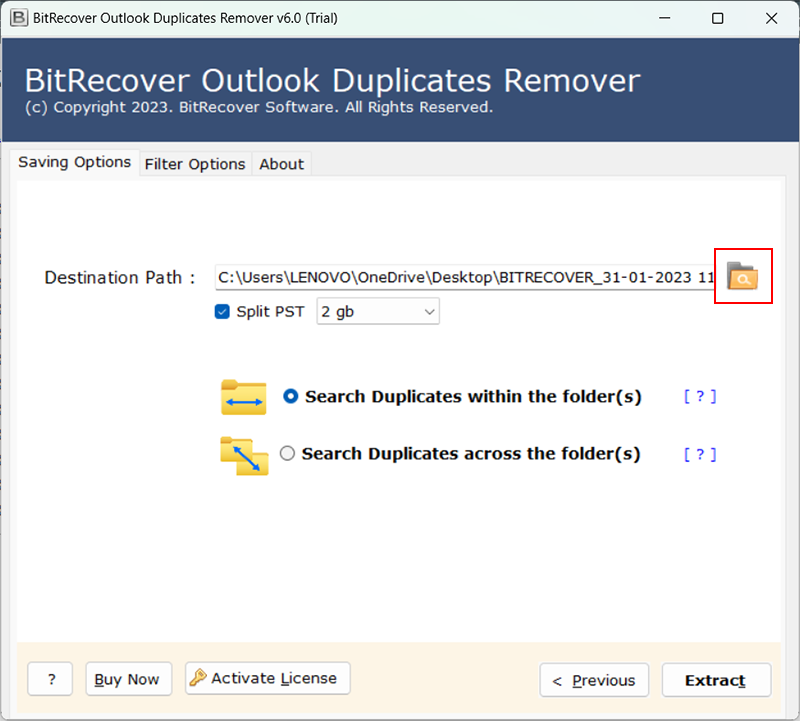Open the About tab
Image resolution: width=800 pixels, height=721 pixels.
pyautogui.click(x=281, y=164)
